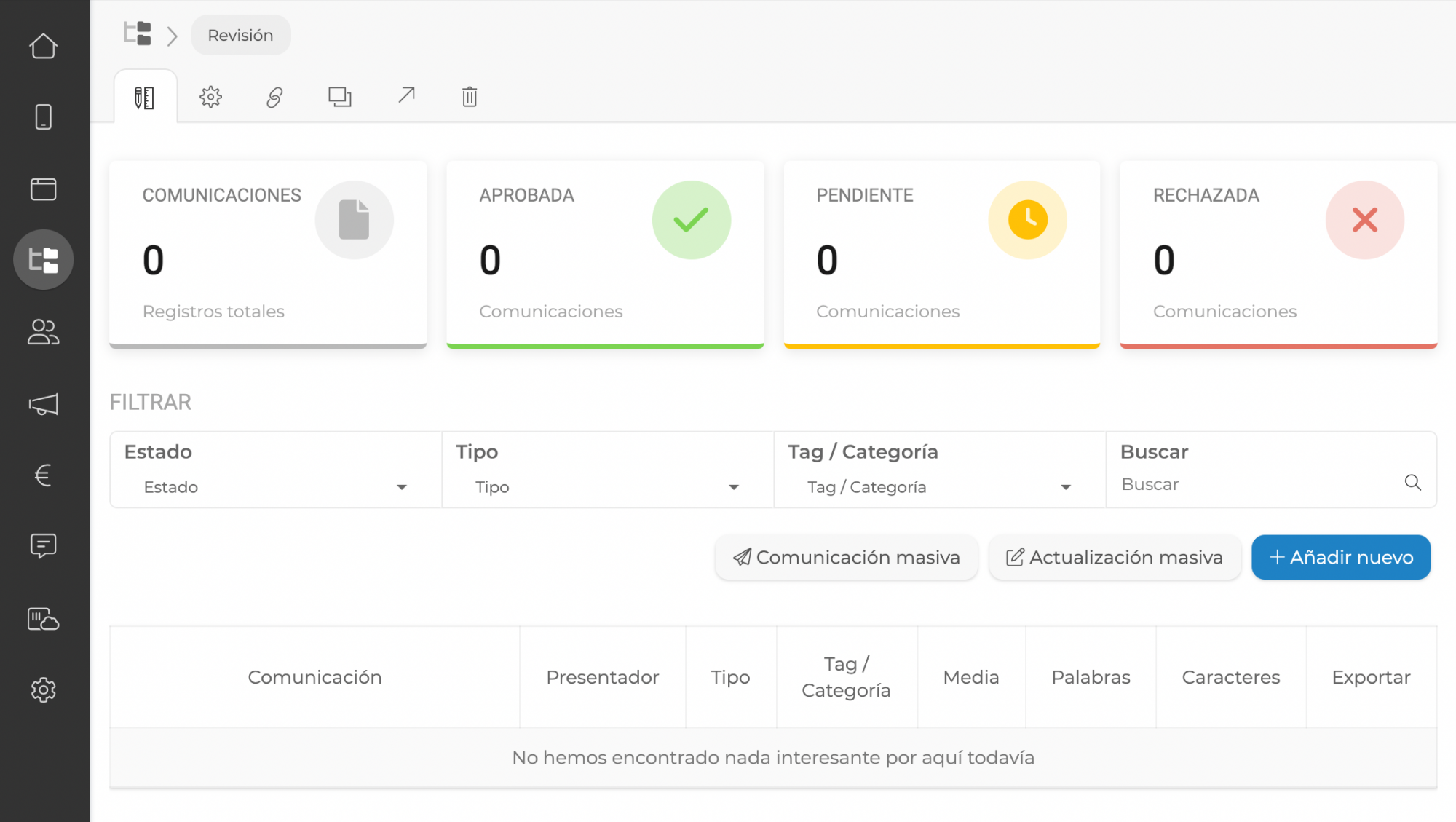This screenshot has height=822, width=1456.
Task: Click the FILTRAR section heading
Action: tap(150, 402)
